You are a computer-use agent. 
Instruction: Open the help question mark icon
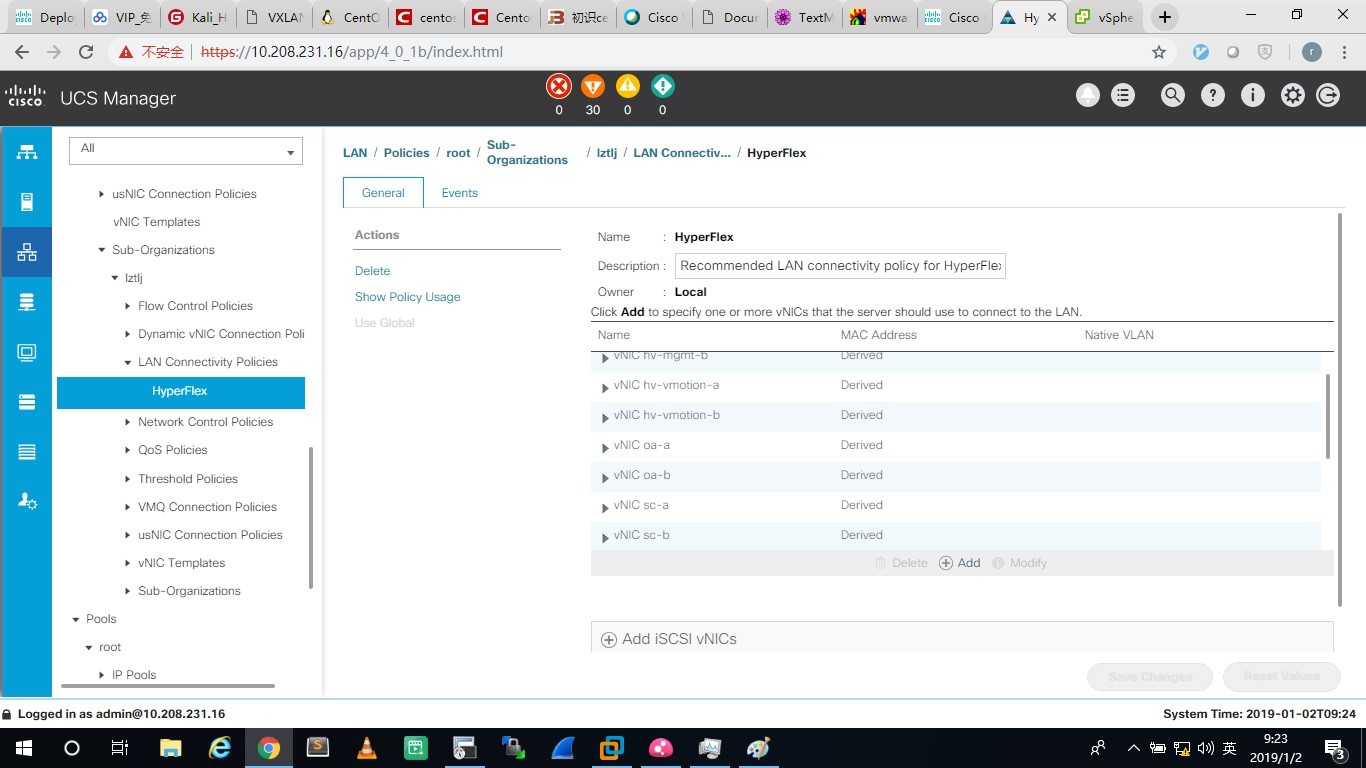pyautogui.click(x=1212, y=95)
